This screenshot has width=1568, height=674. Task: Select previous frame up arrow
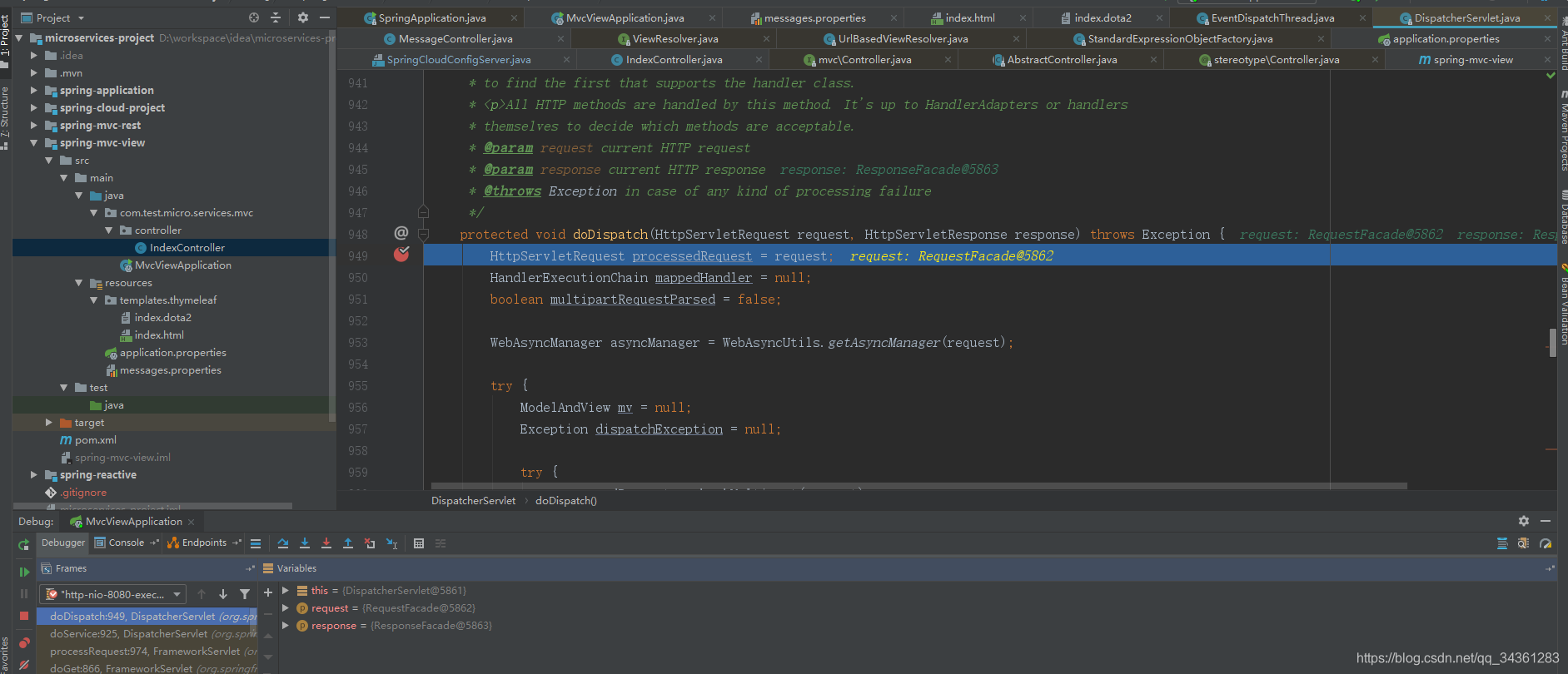click(x=202, y=594)
